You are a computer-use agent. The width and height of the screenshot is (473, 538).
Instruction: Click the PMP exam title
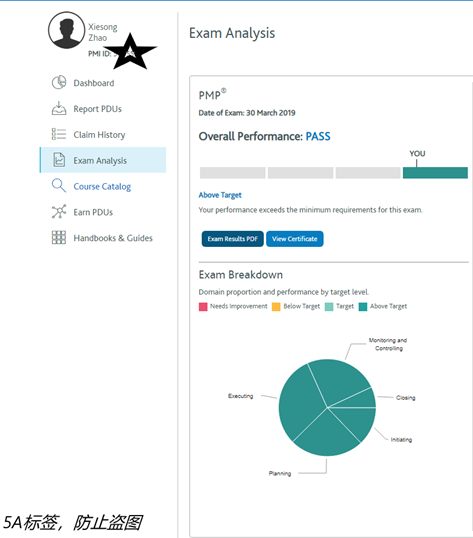point(212,94)
